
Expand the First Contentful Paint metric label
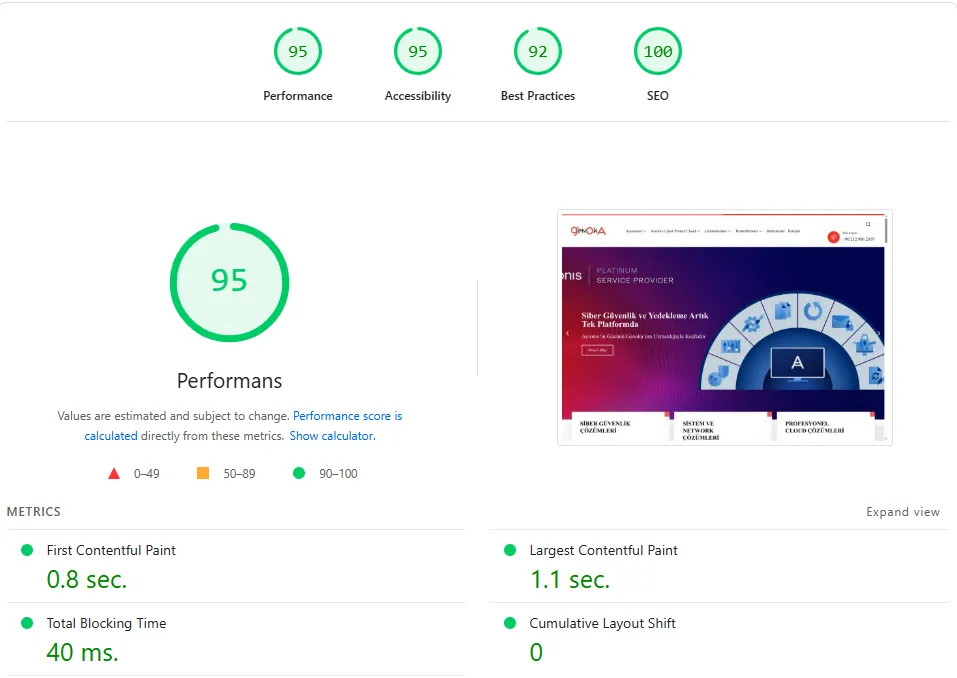(x=111, y=550)
